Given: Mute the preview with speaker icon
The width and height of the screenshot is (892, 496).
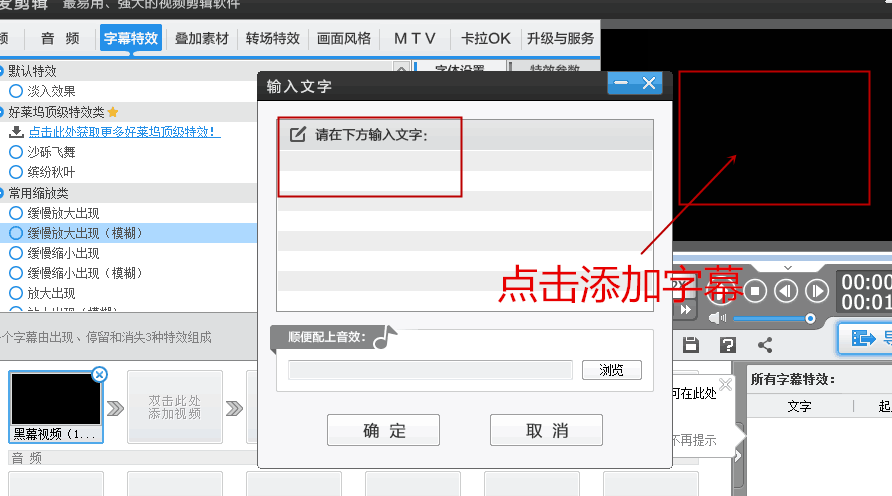Looking at the screenshot, I should pyautogui.click(x=717, y=318).
